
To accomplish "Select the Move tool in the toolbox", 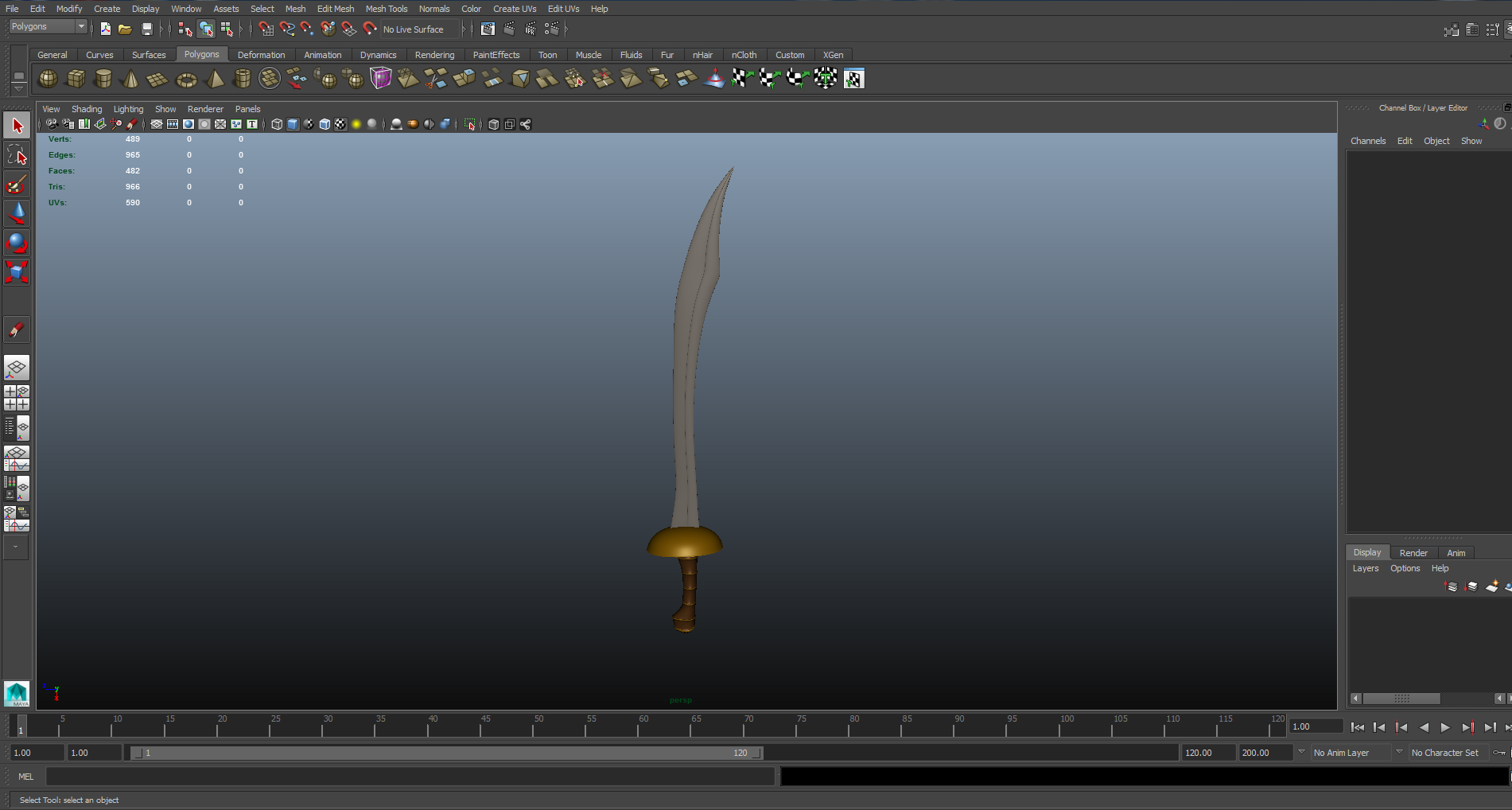I will point(17,212).
